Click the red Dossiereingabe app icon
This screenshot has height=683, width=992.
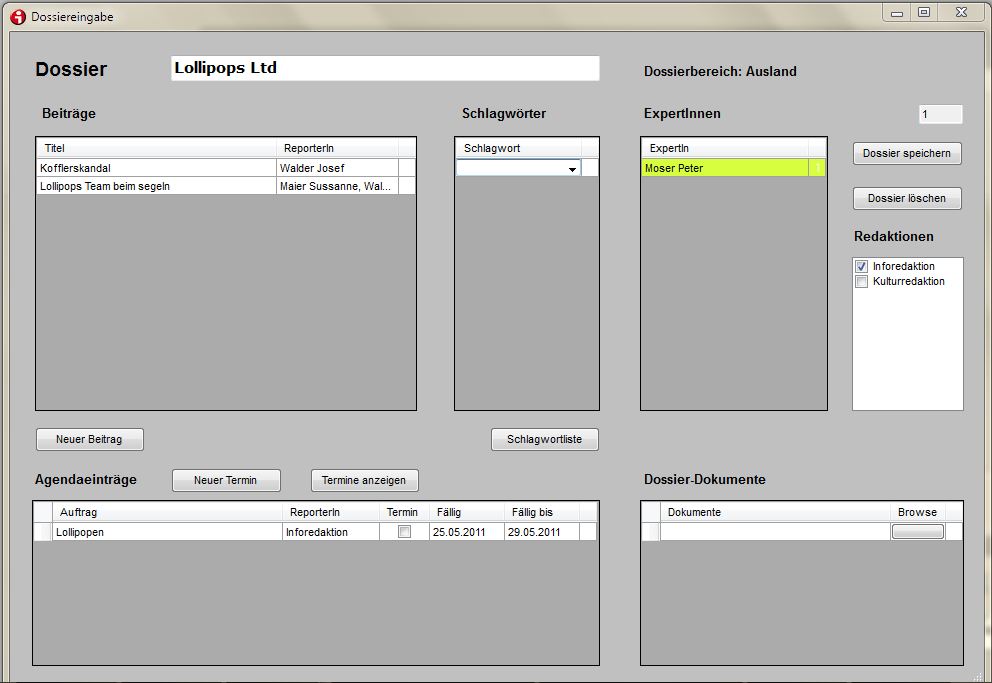point(17,17)
